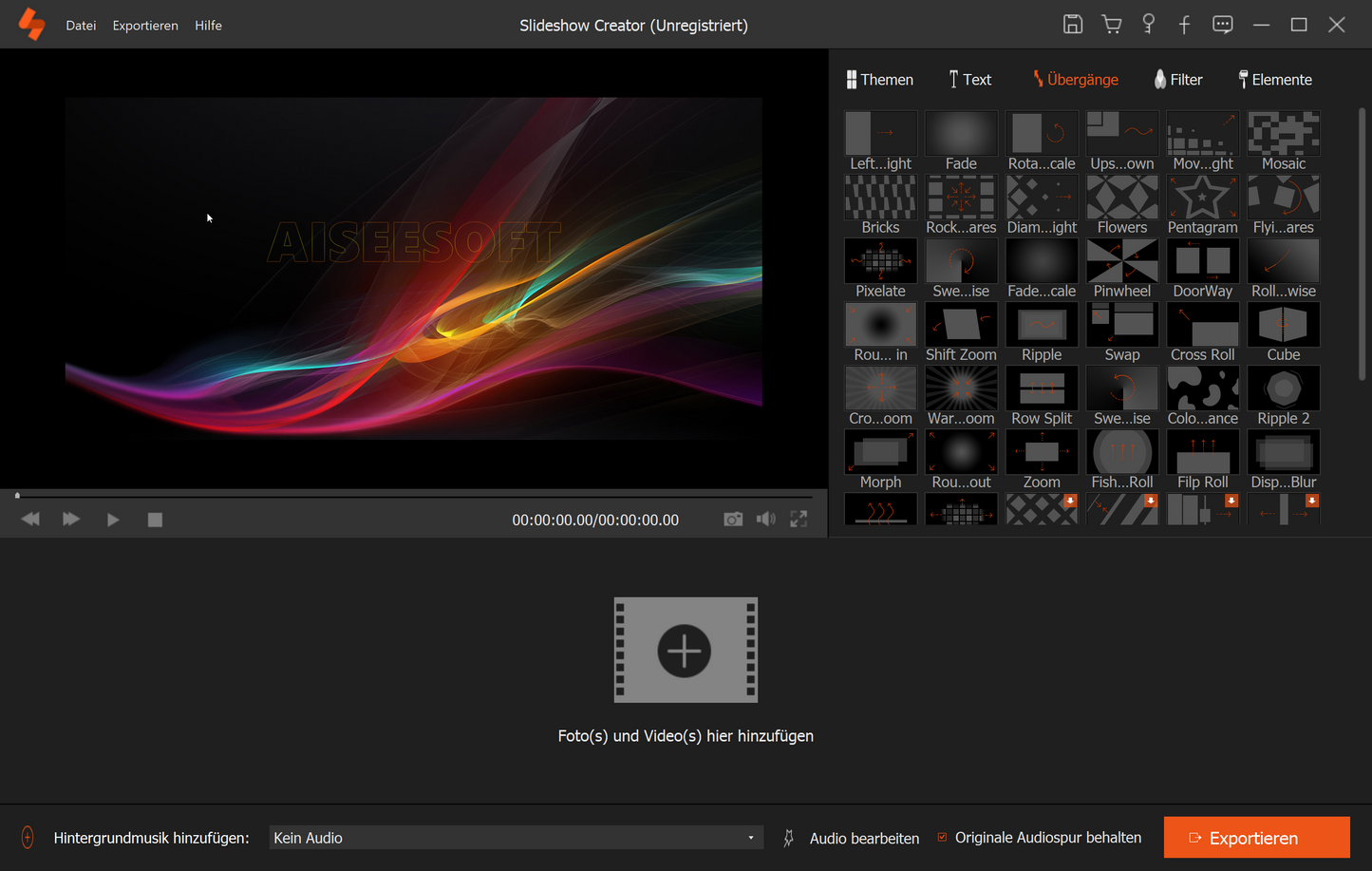Click the preview playback progress slider
1372x871 pixels.
414,496
